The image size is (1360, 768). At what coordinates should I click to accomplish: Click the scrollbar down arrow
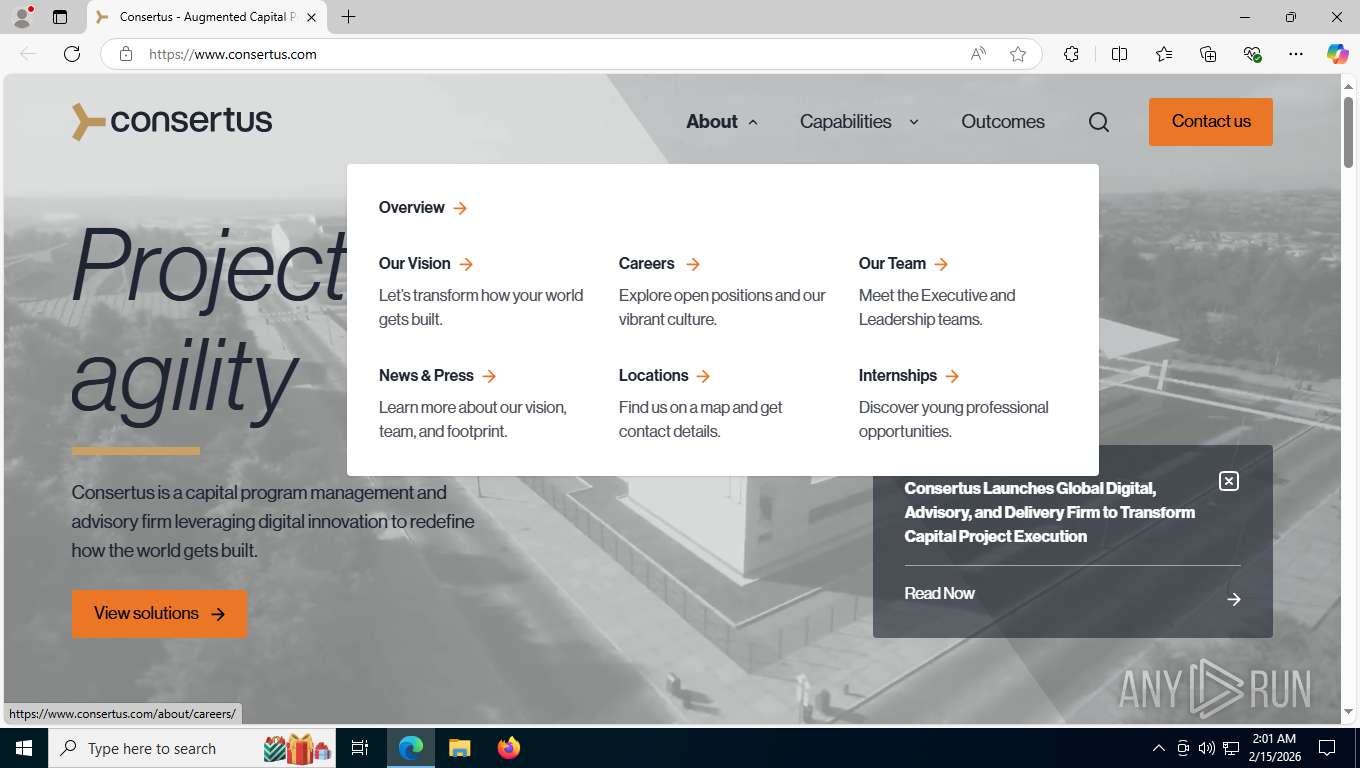click(1348, 712)
